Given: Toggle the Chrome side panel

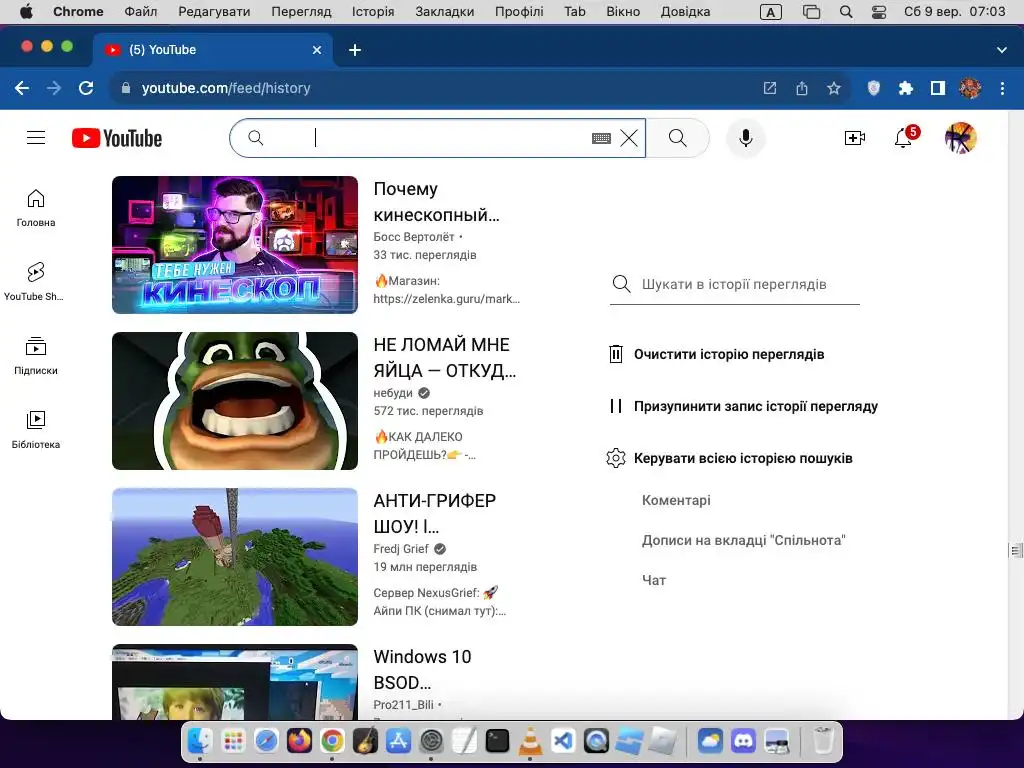Looking at the screenshot, I should coord(938,88).
